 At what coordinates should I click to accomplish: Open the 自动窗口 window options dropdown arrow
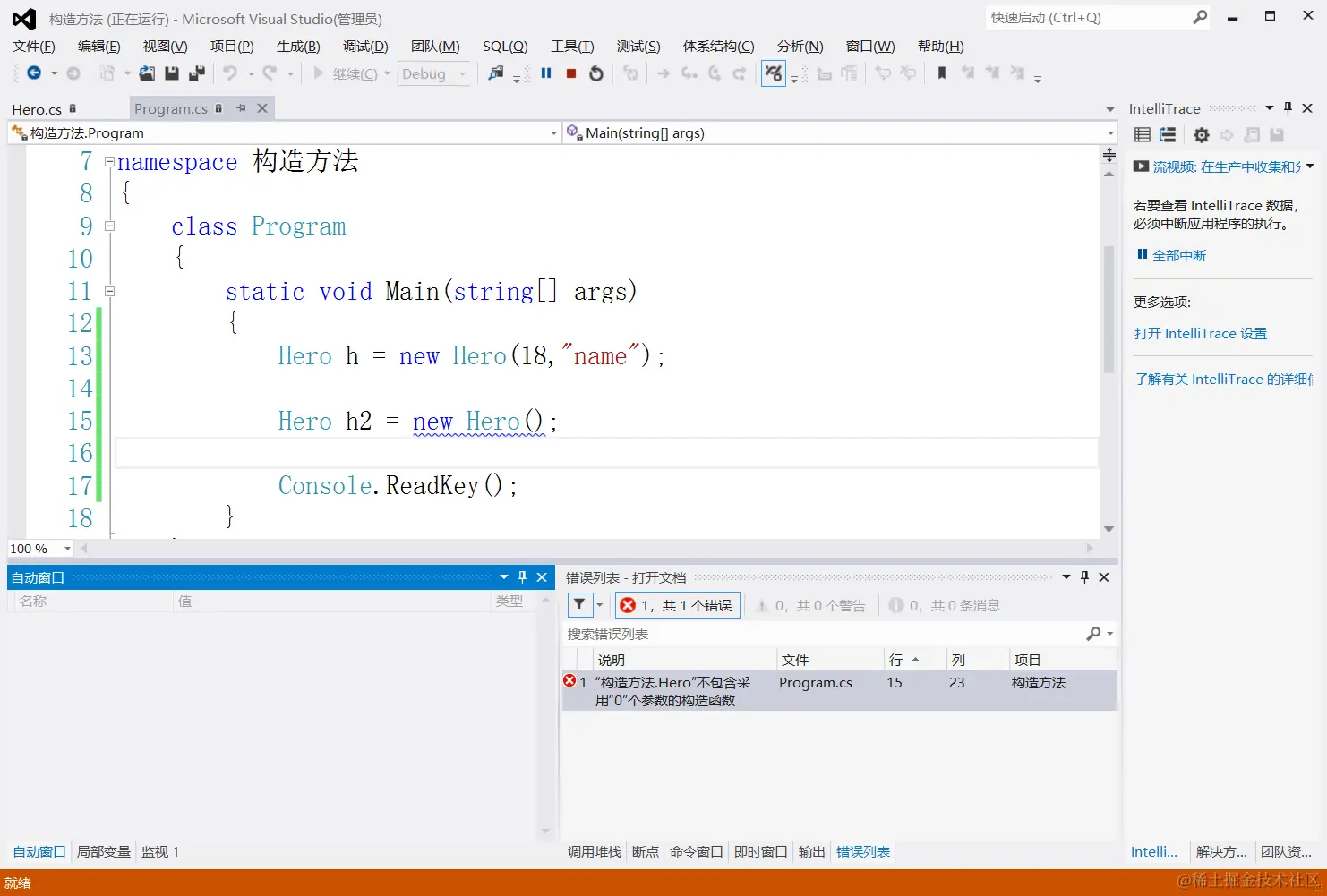(504, 577)
